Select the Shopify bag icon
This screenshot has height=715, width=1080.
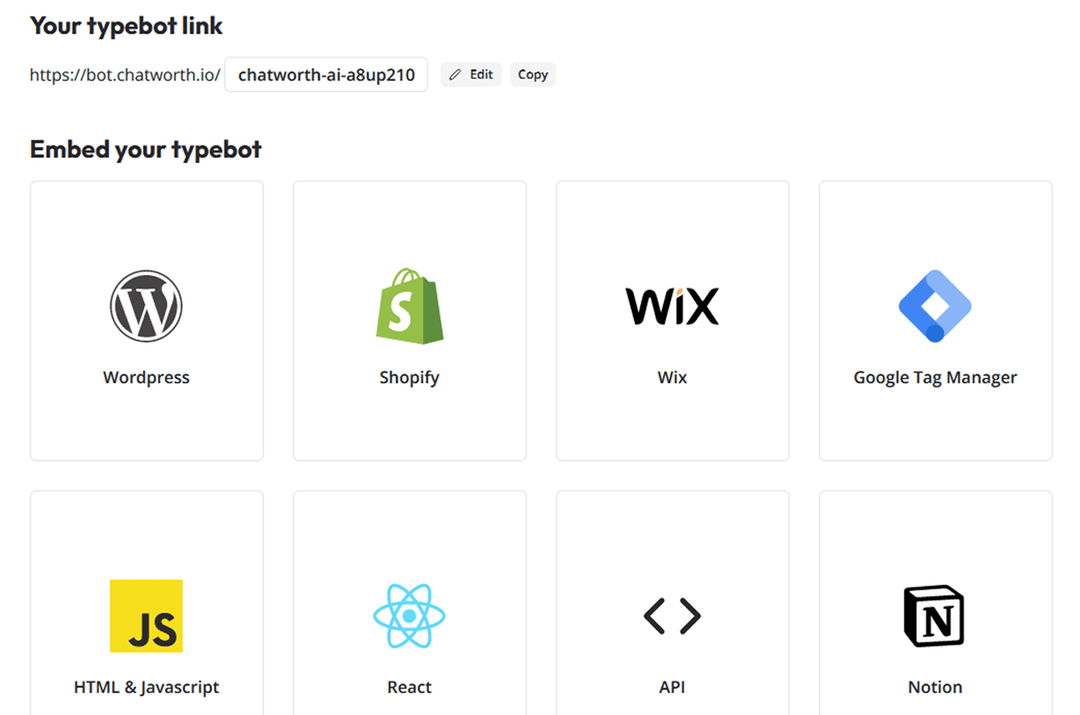click(x=409, y=306)
